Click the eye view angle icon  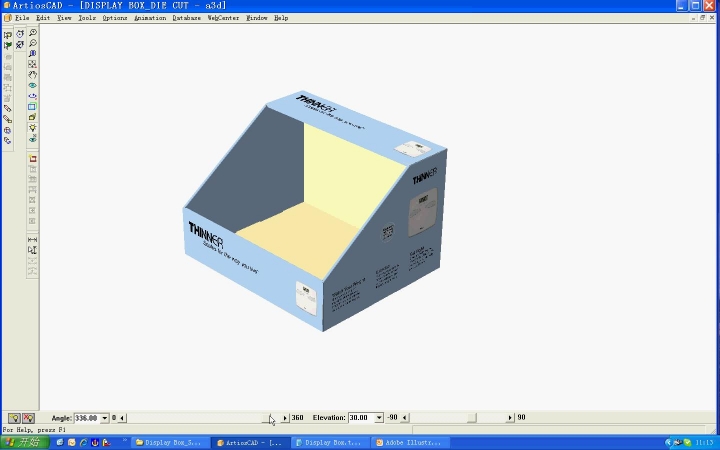(x=33, y=85)
